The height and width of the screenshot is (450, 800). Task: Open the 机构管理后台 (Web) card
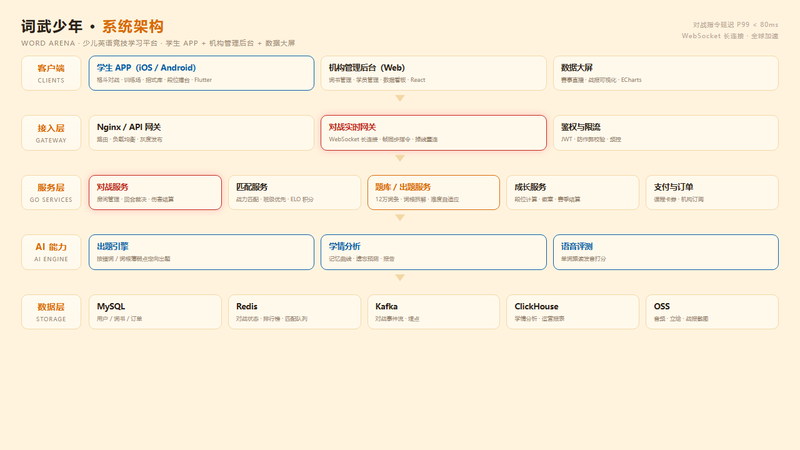click(433, 73)
